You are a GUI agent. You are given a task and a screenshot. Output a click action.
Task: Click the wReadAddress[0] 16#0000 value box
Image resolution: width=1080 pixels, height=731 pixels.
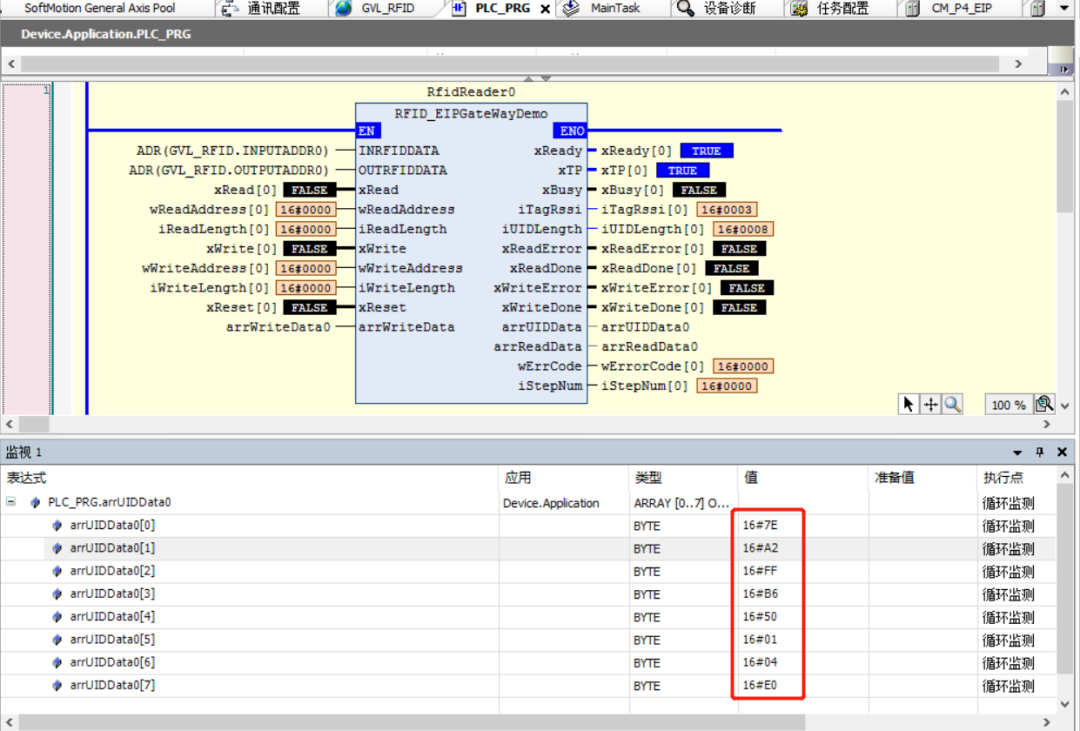click(305, 210)
